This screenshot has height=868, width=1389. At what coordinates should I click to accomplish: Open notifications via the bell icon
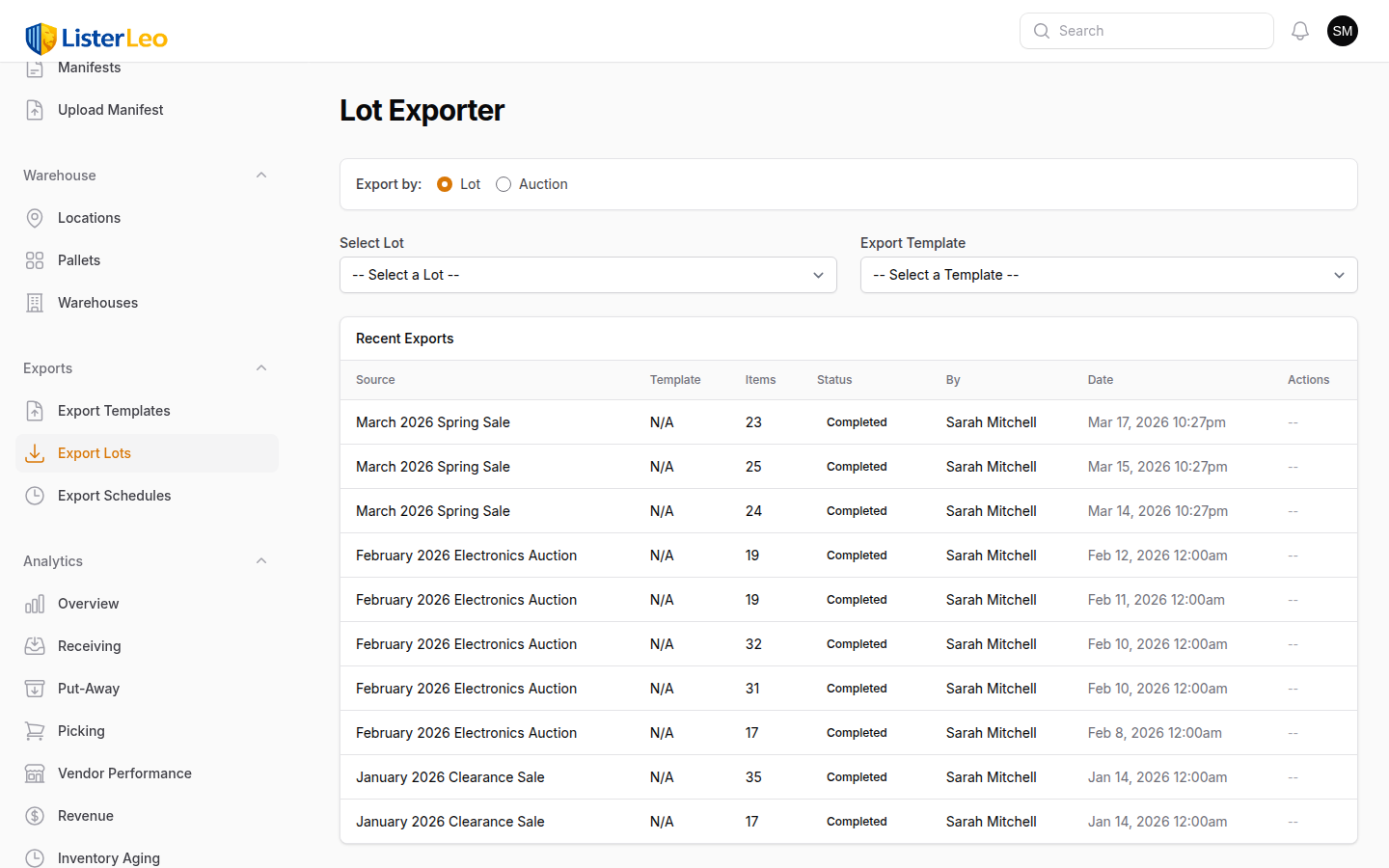pos(1299,30)
